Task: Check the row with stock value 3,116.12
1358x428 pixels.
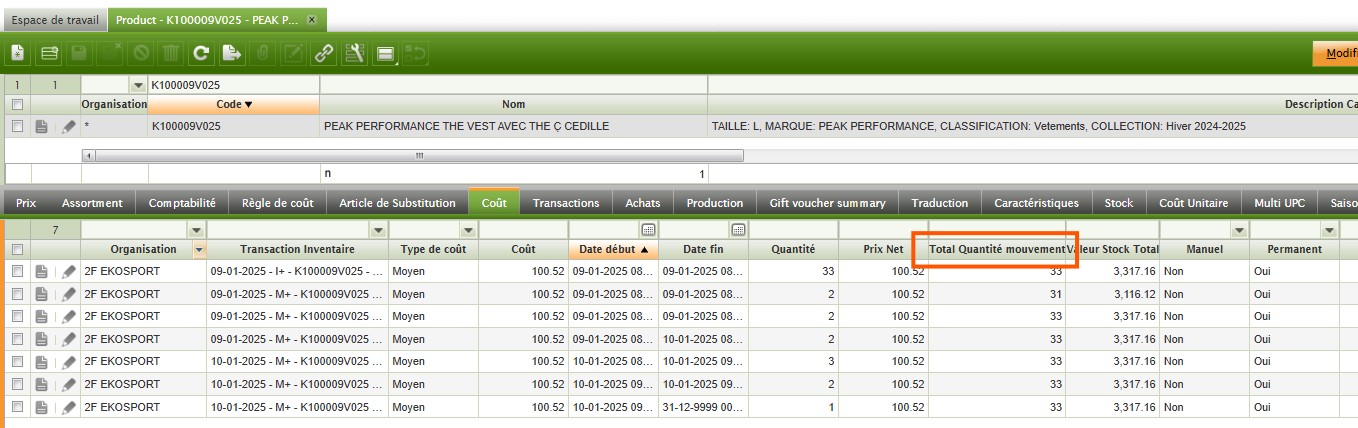Action: 17,294
